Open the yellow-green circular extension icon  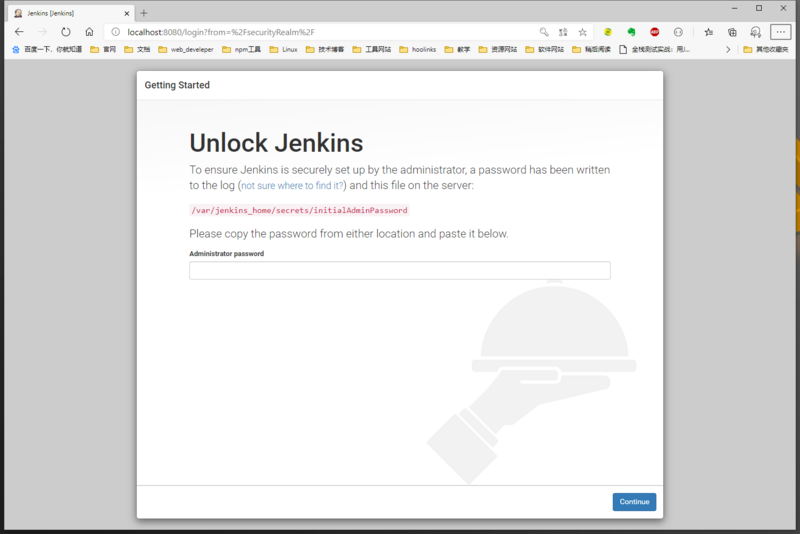tap(608, 32)
